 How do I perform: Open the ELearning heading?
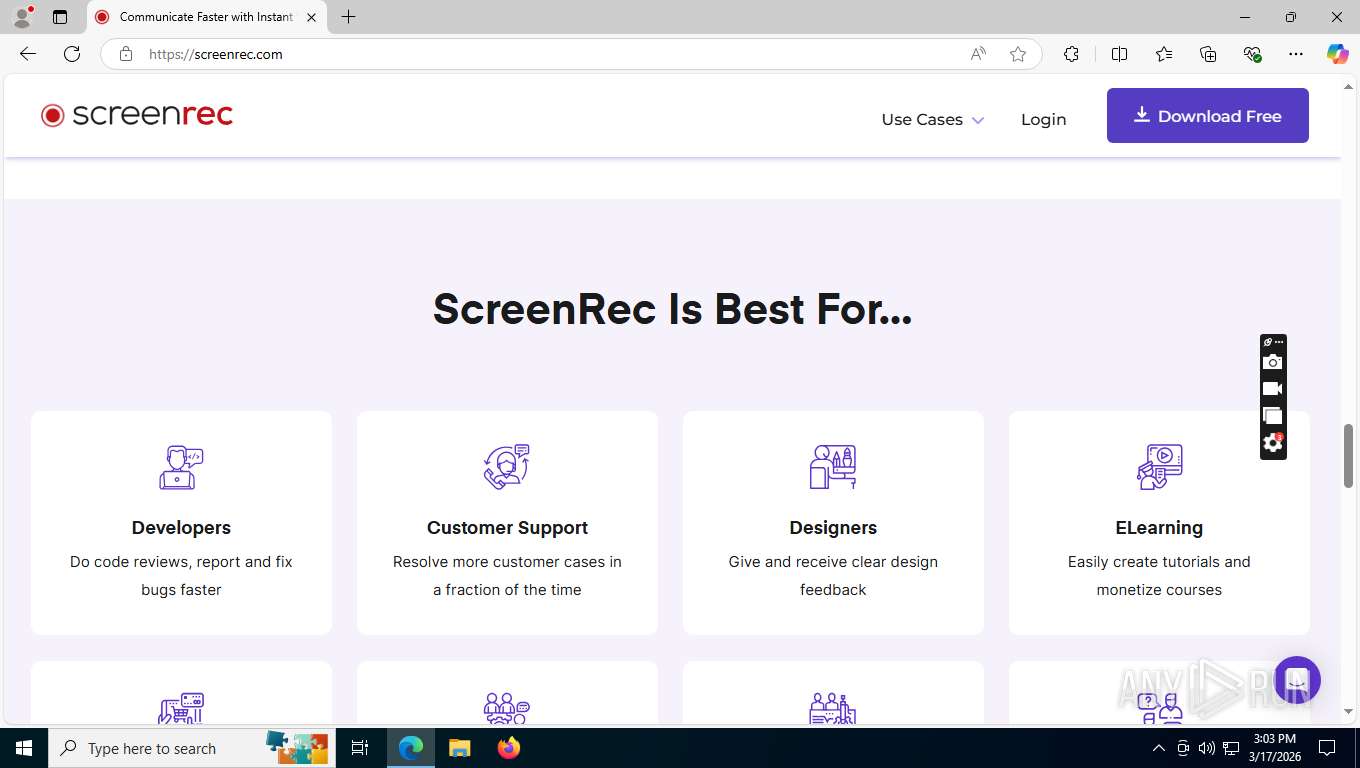(x=1159, y=528)
